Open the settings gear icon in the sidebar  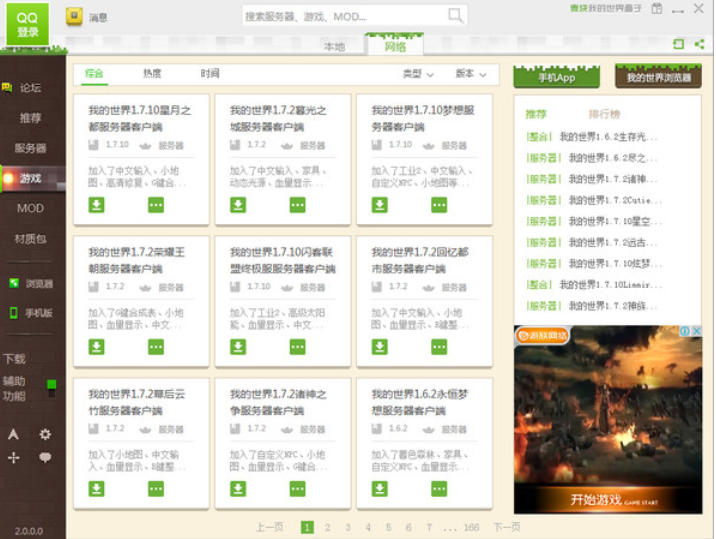45,434
